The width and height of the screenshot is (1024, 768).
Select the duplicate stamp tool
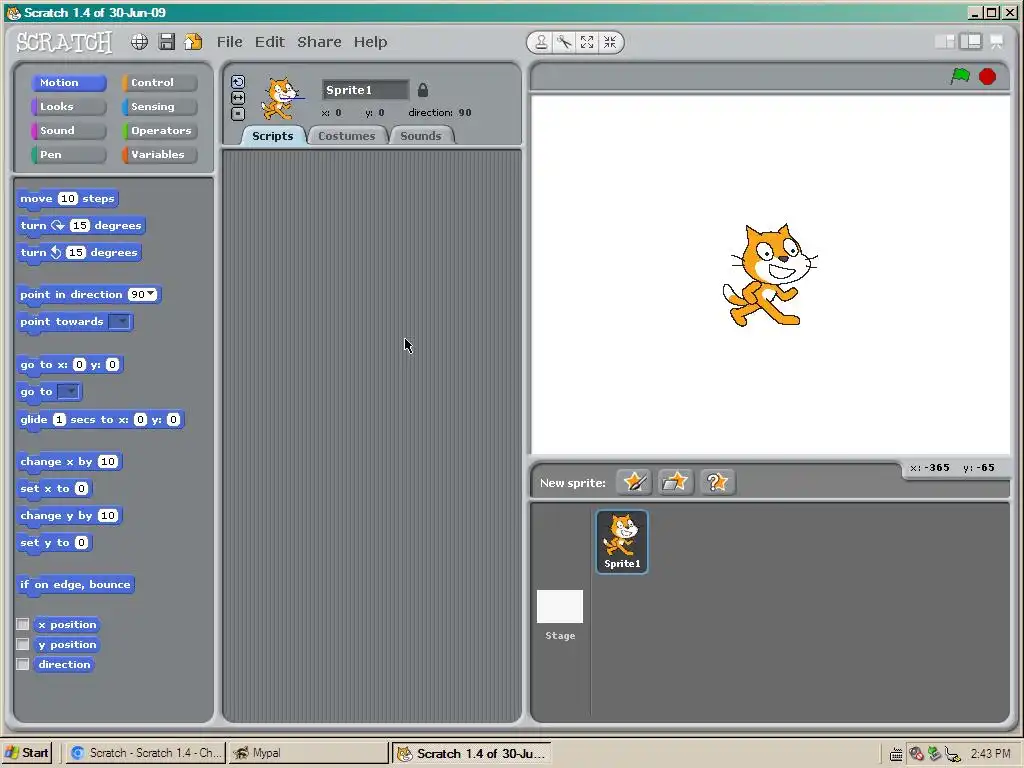[541, 42]
